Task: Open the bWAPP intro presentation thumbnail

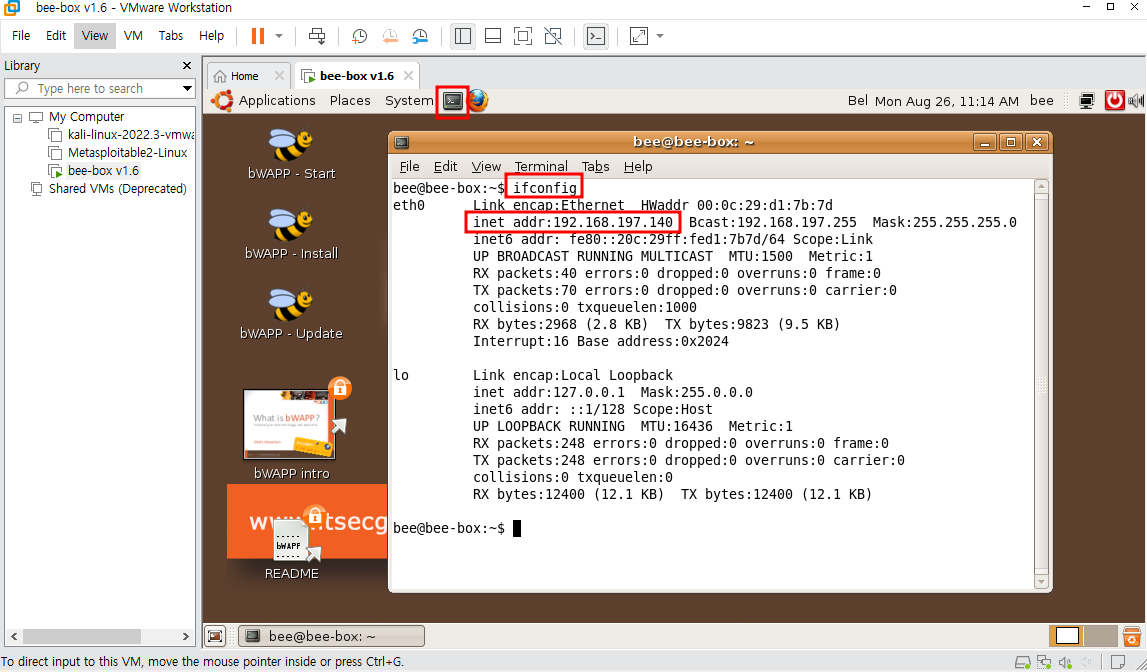Action: tap(291, 424)
